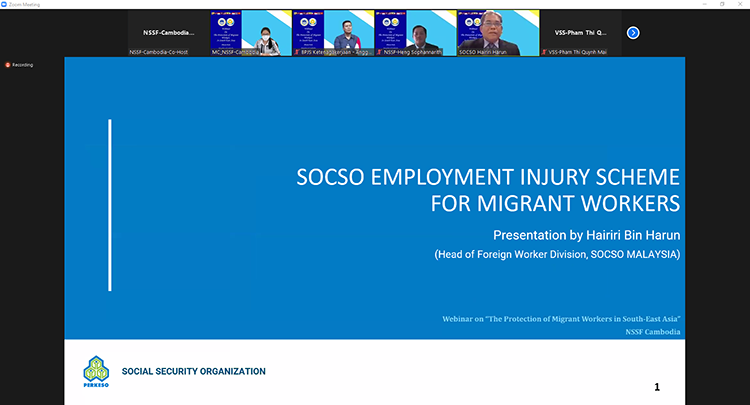Click the webinar title line on the slide
Screen dimensions: 750x405
pos(561,319)
